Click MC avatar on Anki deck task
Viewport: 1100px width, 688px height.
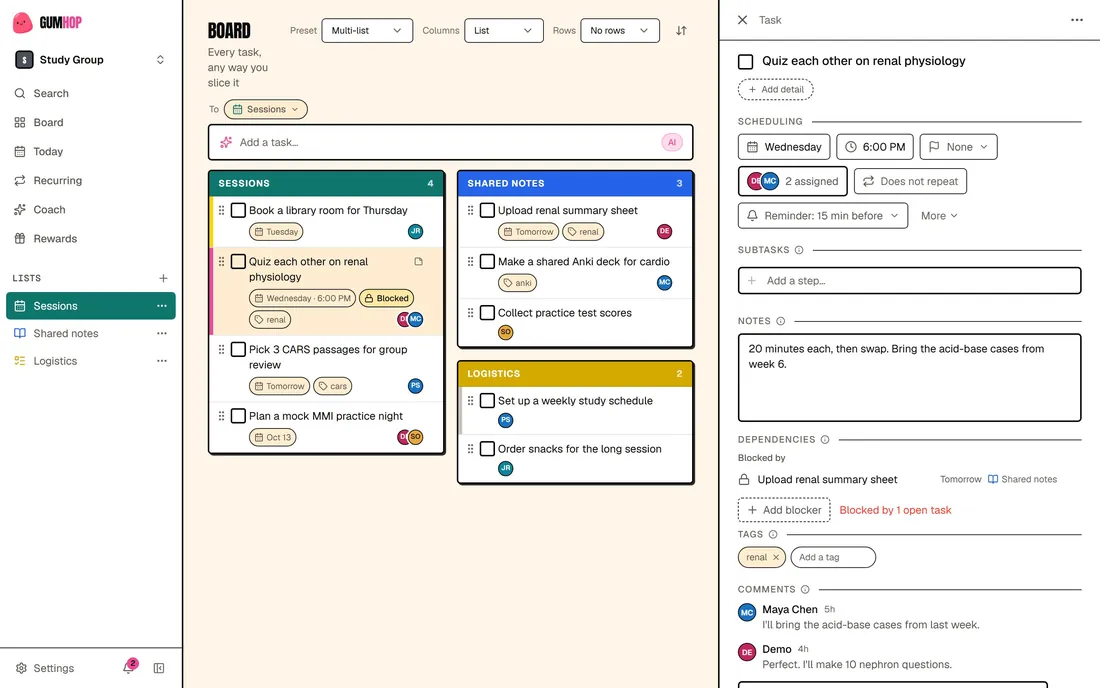click(664, 283)
